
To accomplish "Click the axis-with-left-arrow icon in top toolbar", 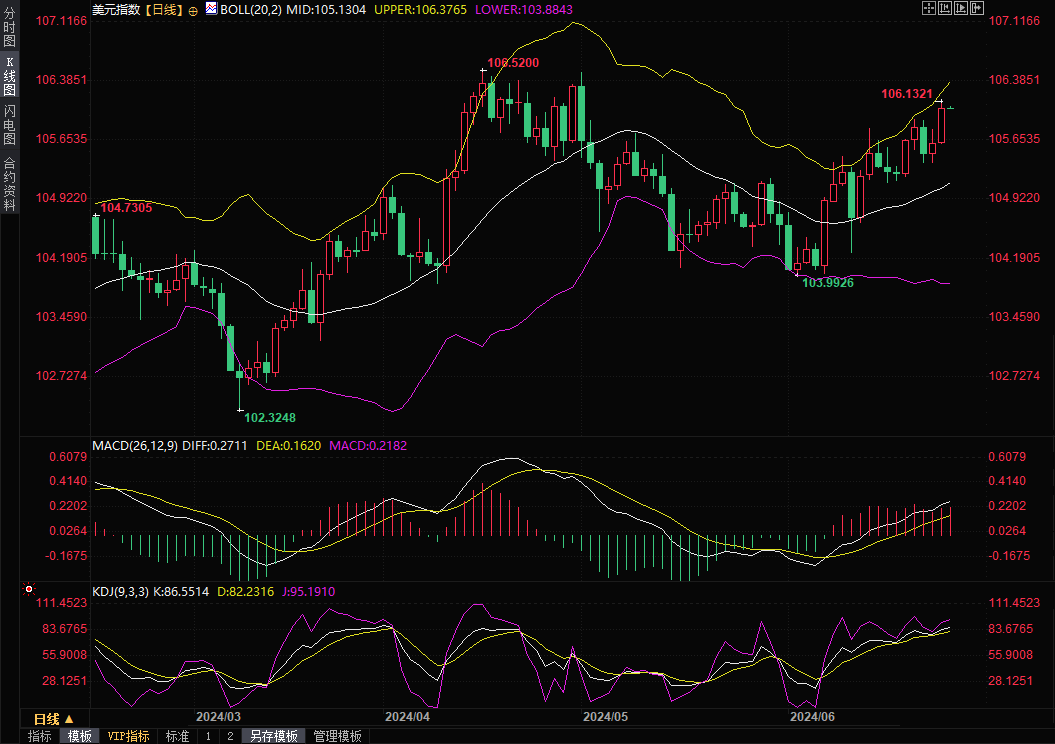I will [x=945, y=8].
